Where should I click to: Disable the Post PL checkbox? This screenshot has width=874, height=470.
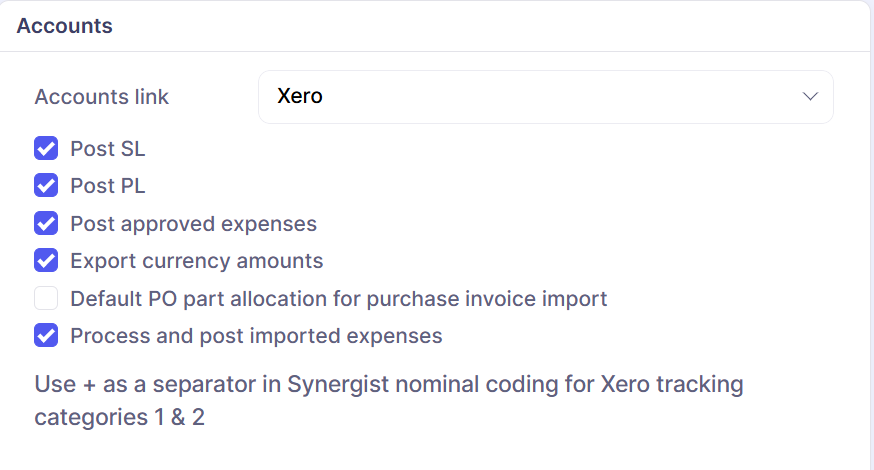(x=46, y=186)
